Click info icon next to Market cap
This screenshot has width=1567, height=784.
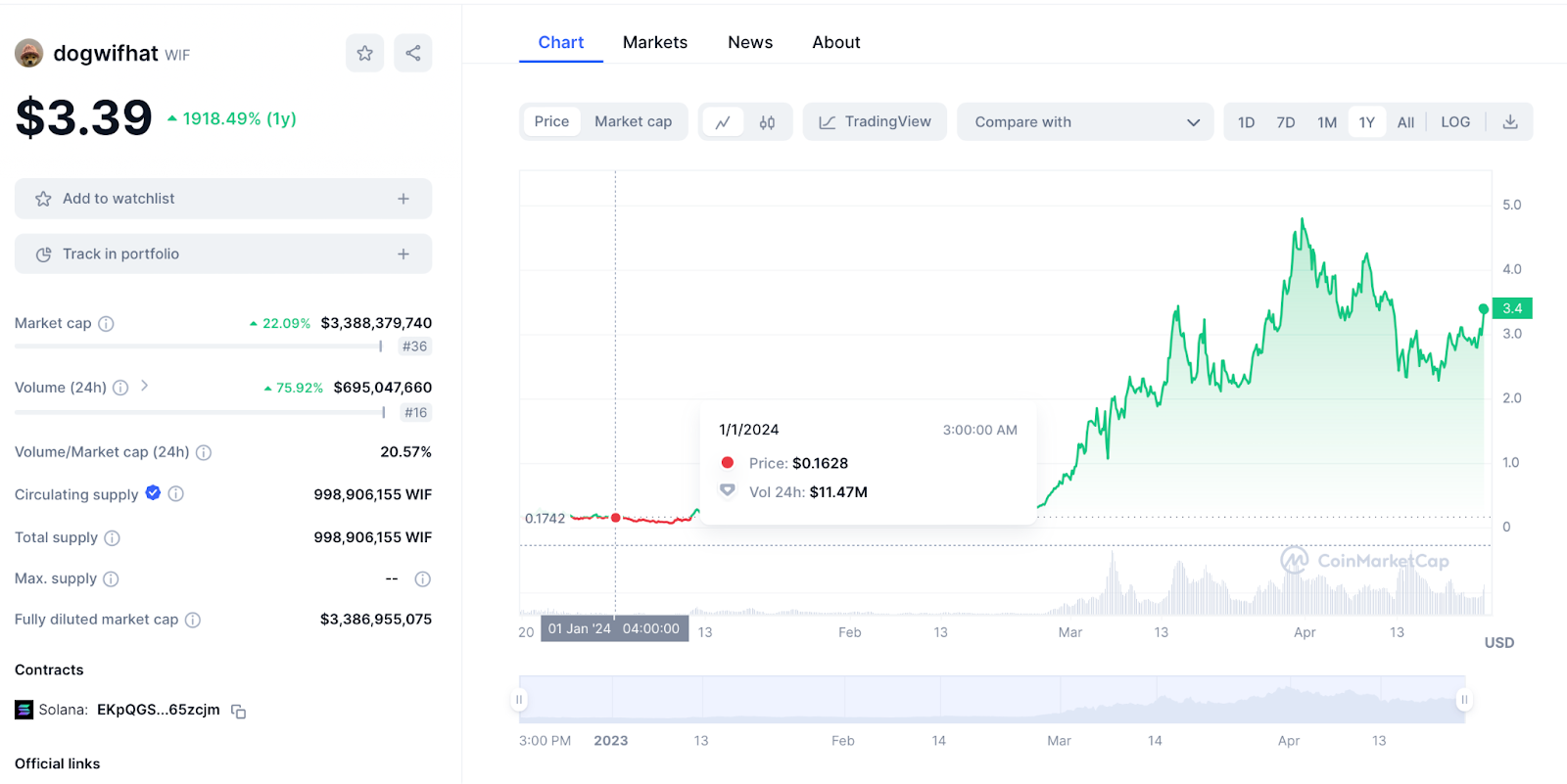(x=106, y=324)
